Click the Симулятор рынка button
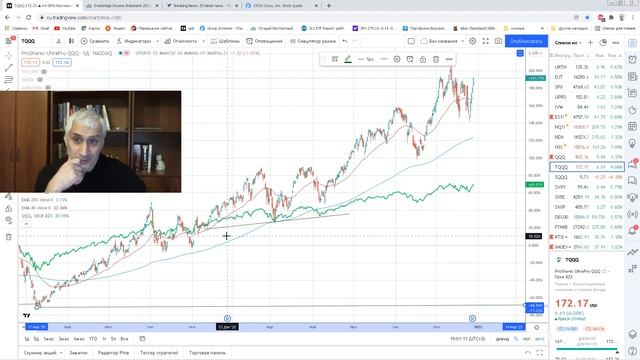640x360 pixels. 313,41
